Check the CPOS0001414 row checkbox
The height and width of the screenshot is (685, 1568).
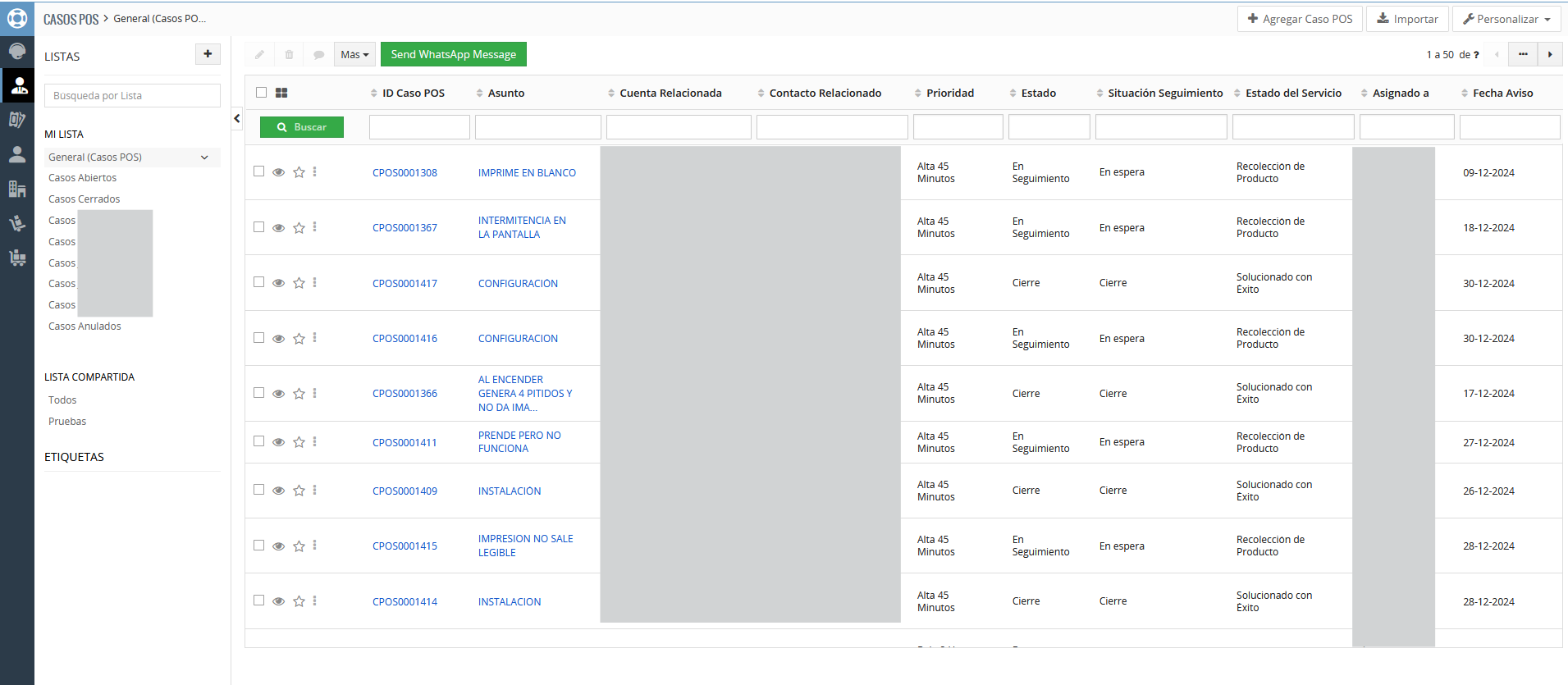[x=259, y=601]
